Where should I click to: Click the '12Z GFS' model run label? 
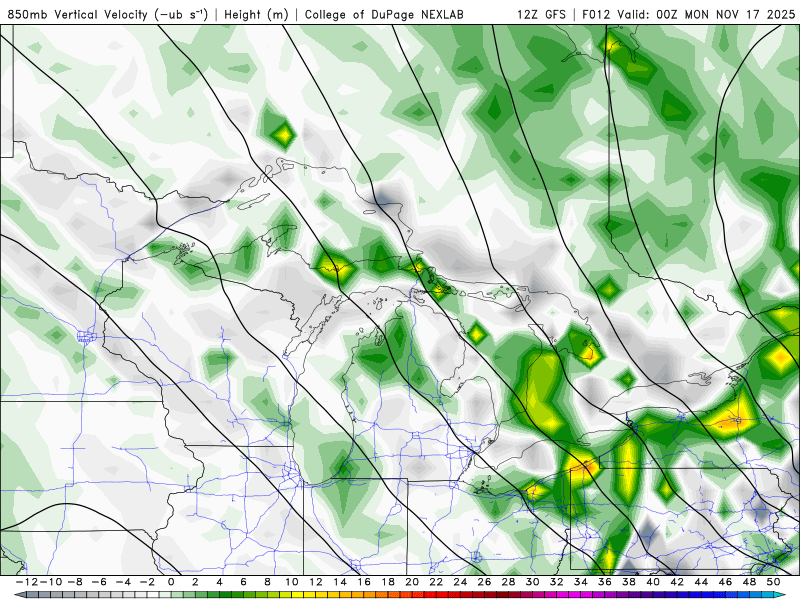click(x=541, y=14)
